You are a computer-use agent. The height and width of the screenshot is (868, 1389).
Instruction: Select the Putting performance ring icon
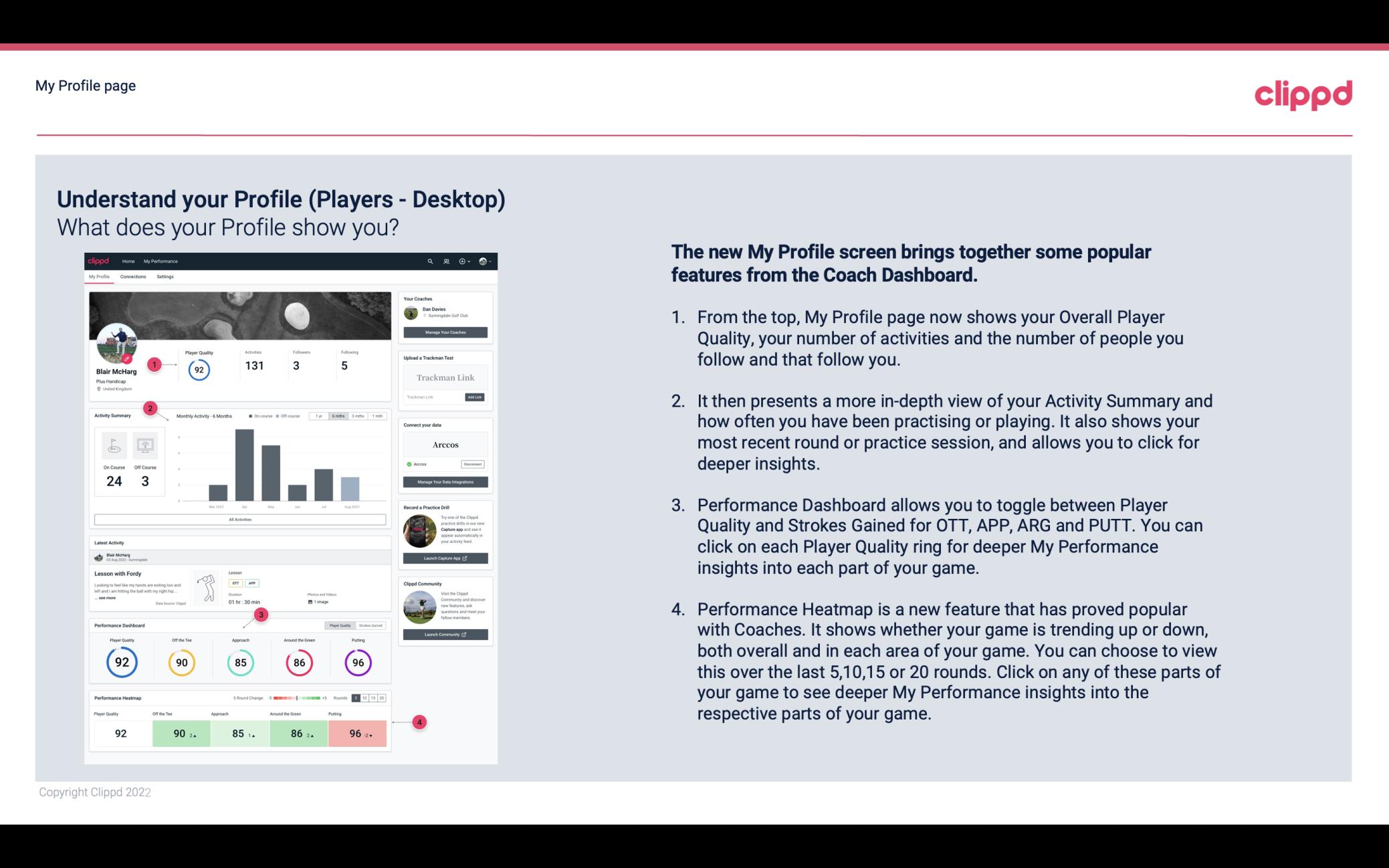coord(358,662)
